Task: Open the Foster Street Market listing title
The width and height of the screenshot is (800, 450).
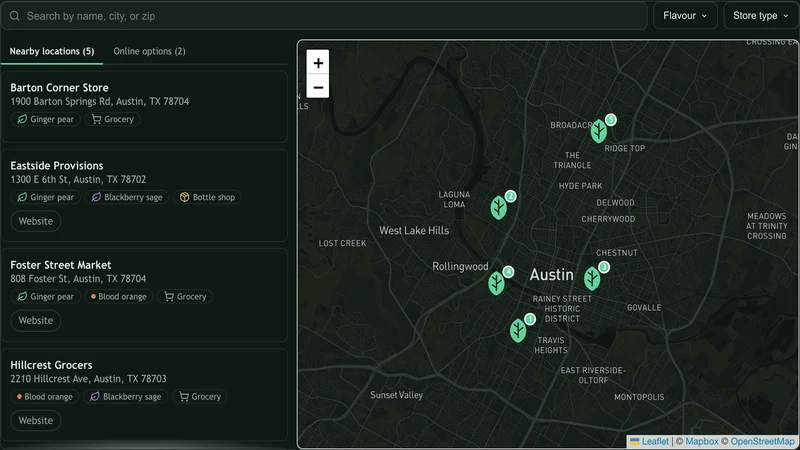Action: click(61, 265)
